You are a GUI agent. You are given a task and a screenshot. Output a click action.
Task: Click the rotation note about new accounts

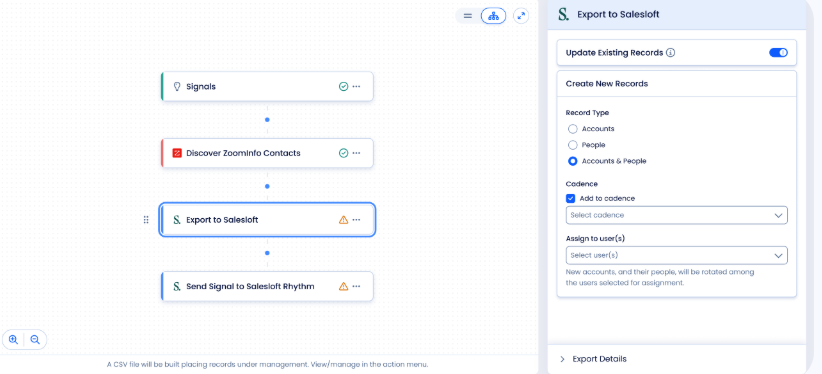click(x=659, y=277)
